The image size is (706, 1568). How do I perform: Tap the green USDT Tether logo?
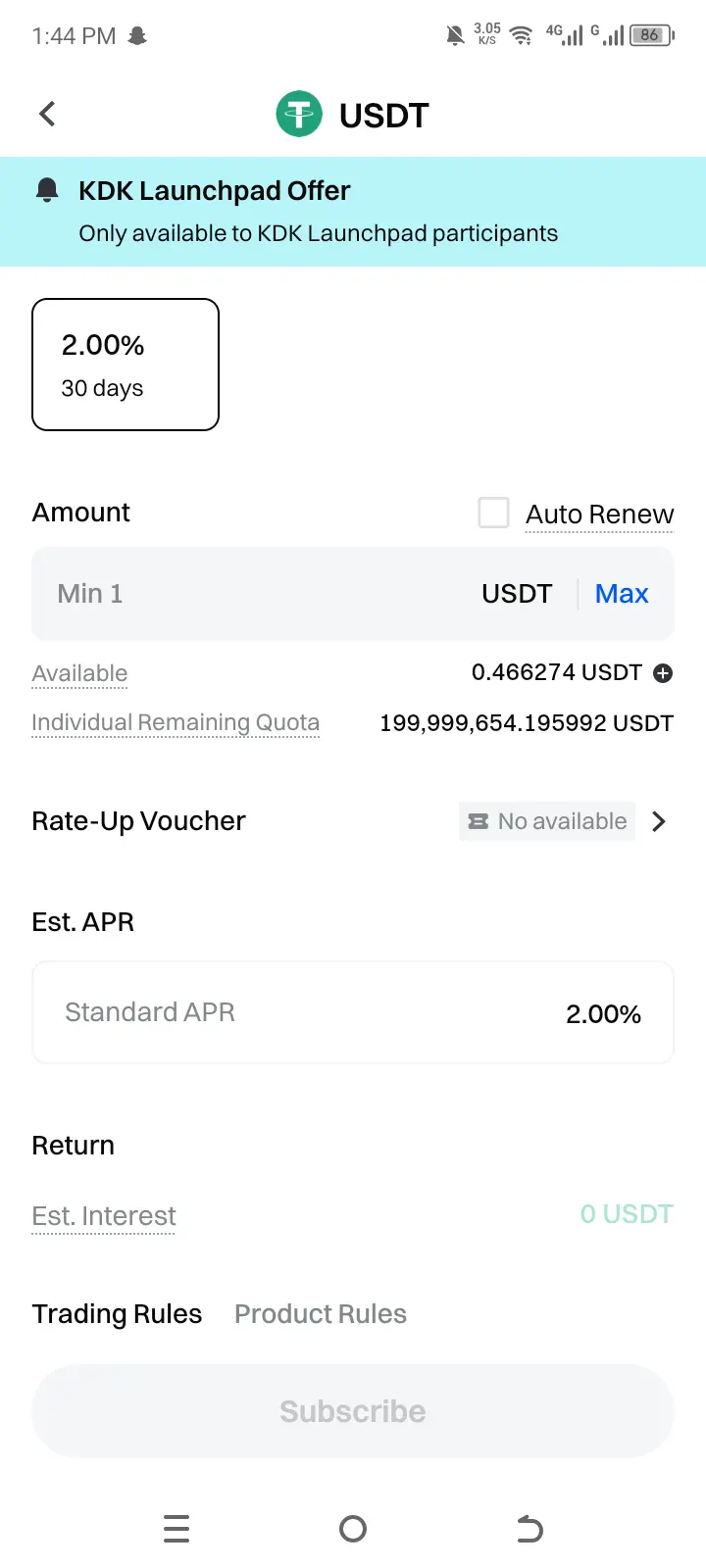(x=299, y=115)
